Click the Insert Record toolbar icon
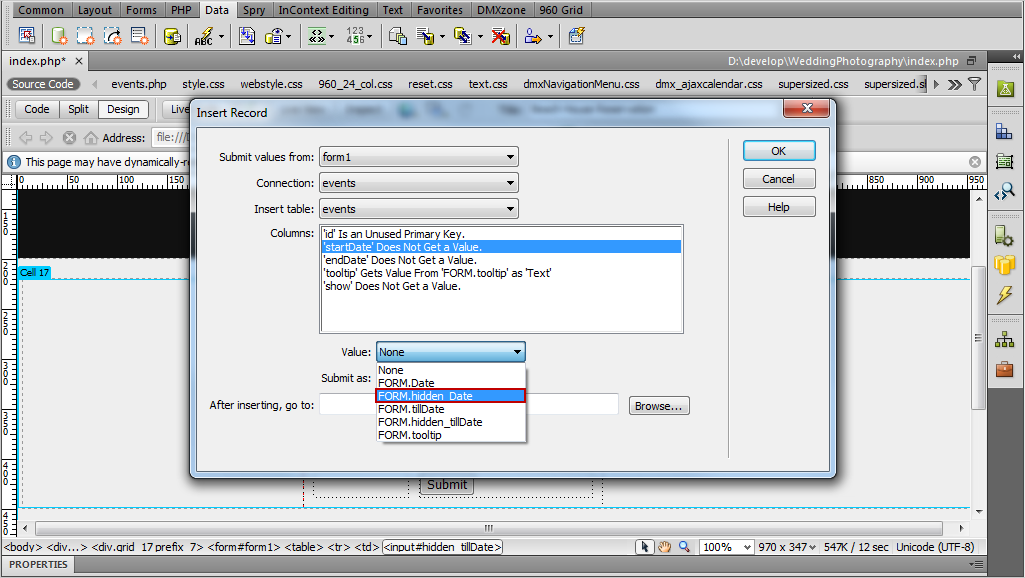Image resolution: width=1025 pixels, height=578 pixels. coord(425,35)
